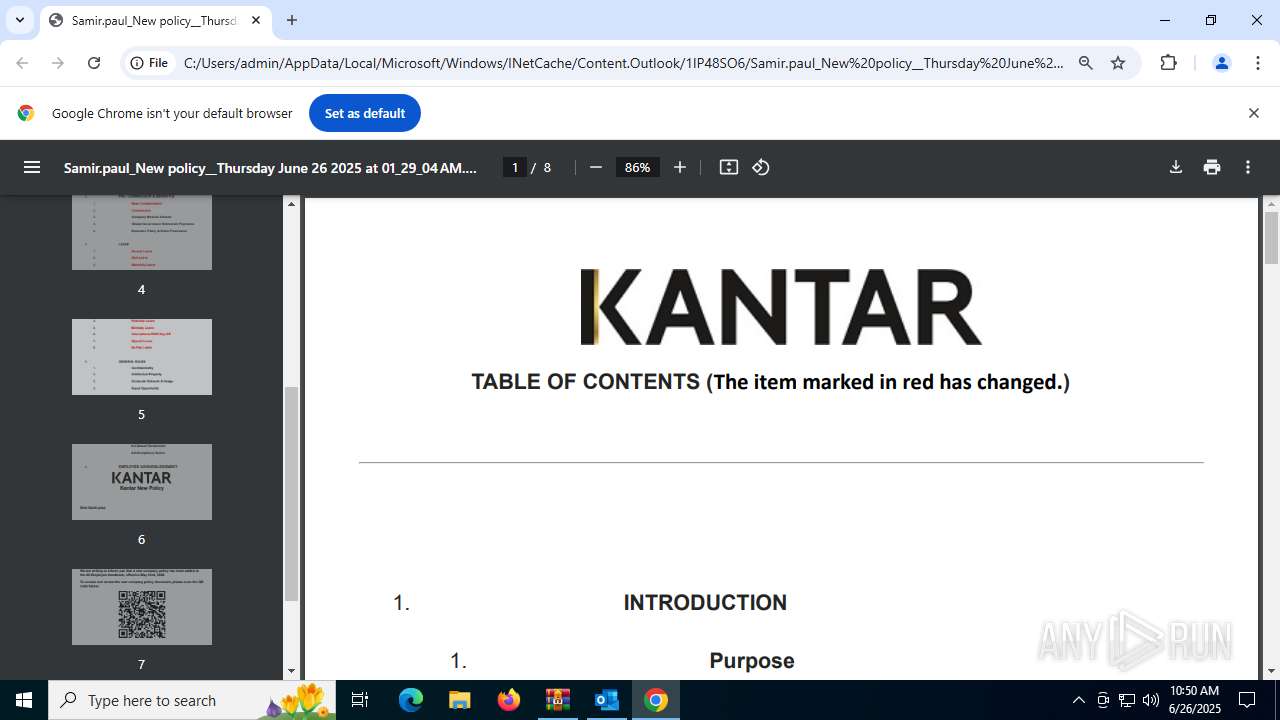Open the Chrome three-dot menu
Viewport: 1280px width, 720px height.
point(1258,63)
